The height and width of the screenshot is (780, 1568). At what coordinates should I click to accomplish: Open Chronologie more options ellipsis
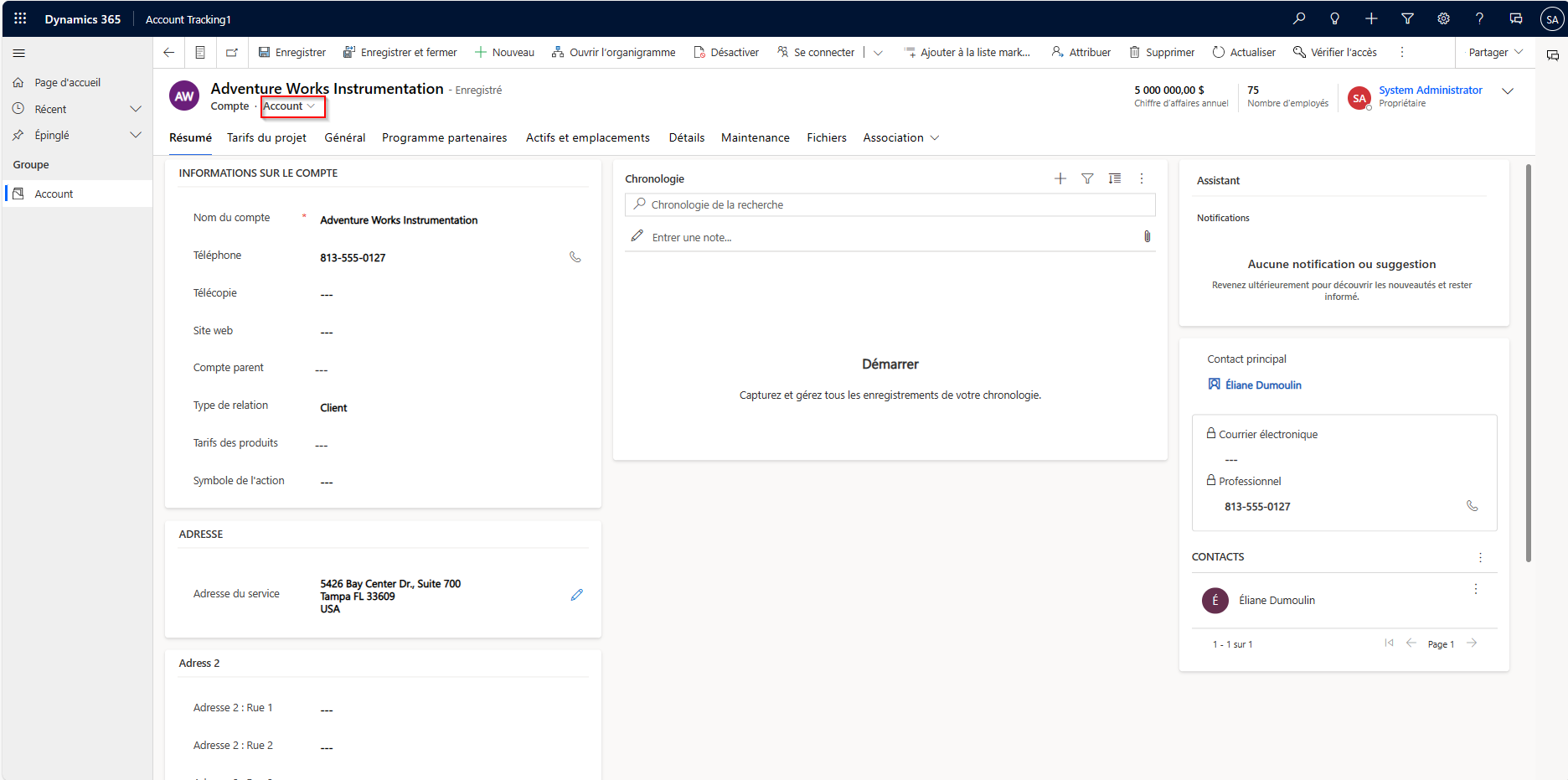[1142, 178]
